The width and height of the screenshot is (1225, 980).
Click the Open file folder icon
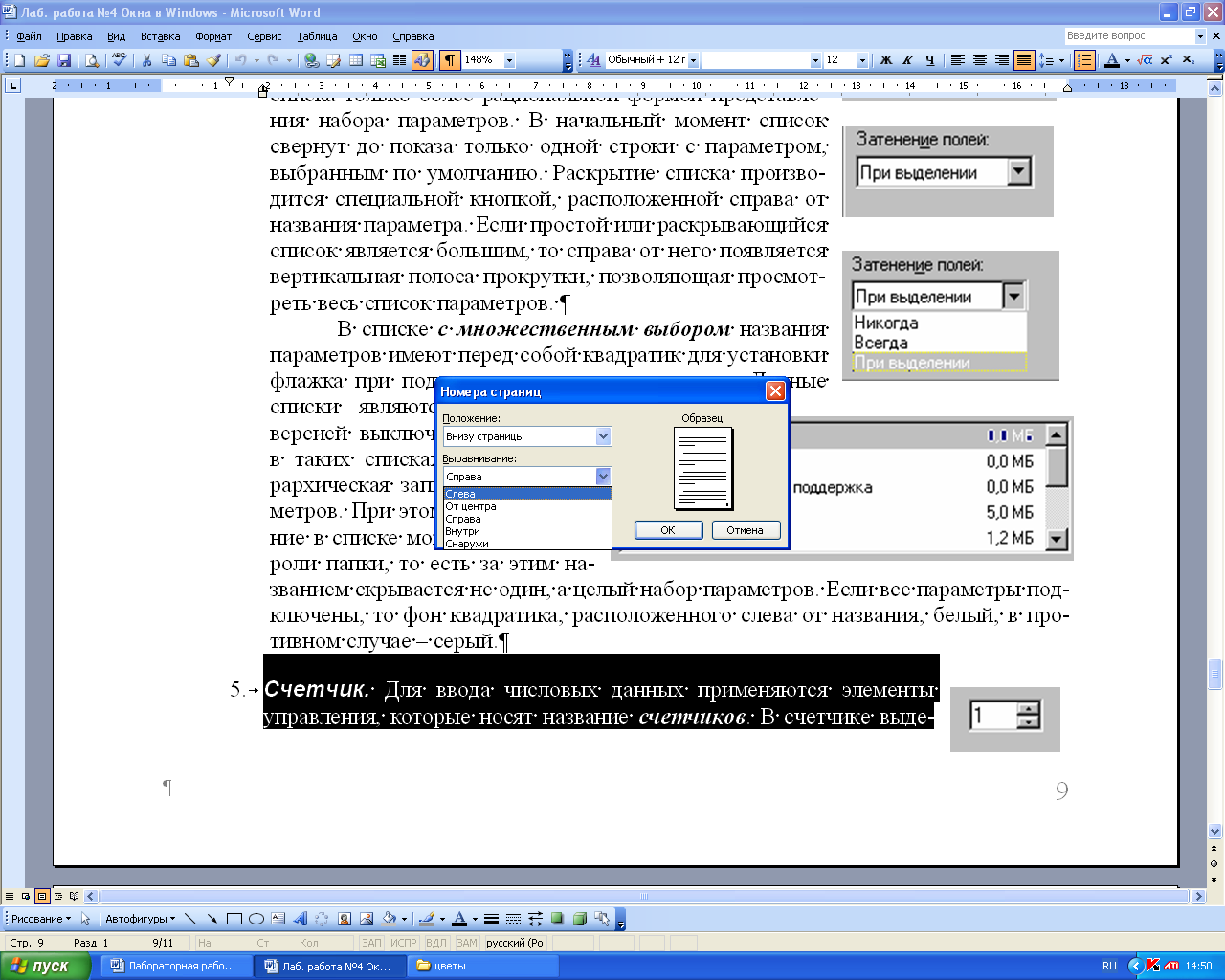tap(42, 60)
